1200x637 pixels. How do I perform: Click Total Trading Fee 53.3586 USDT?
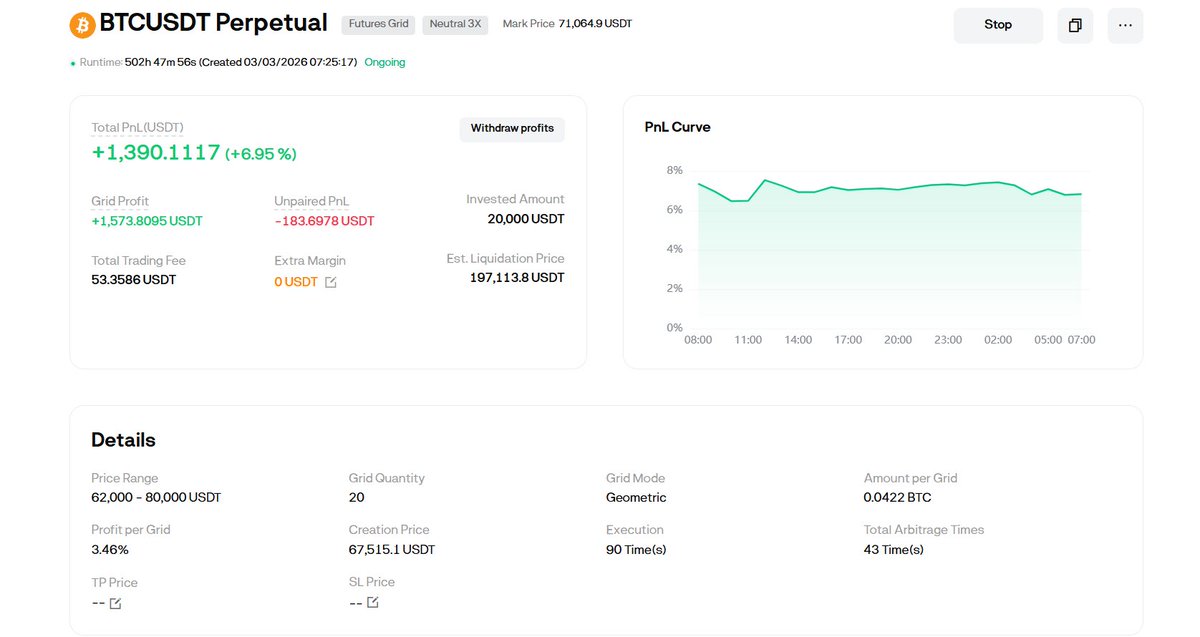133,280
